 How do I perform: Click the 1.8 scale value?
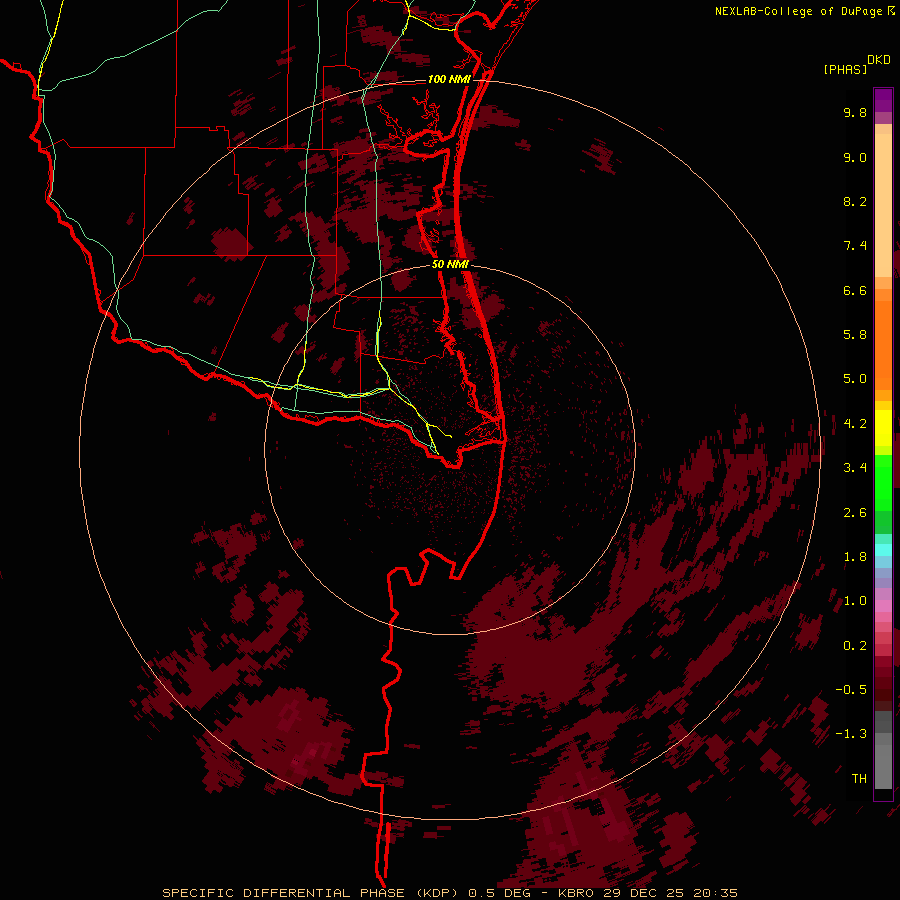[855, 557]
